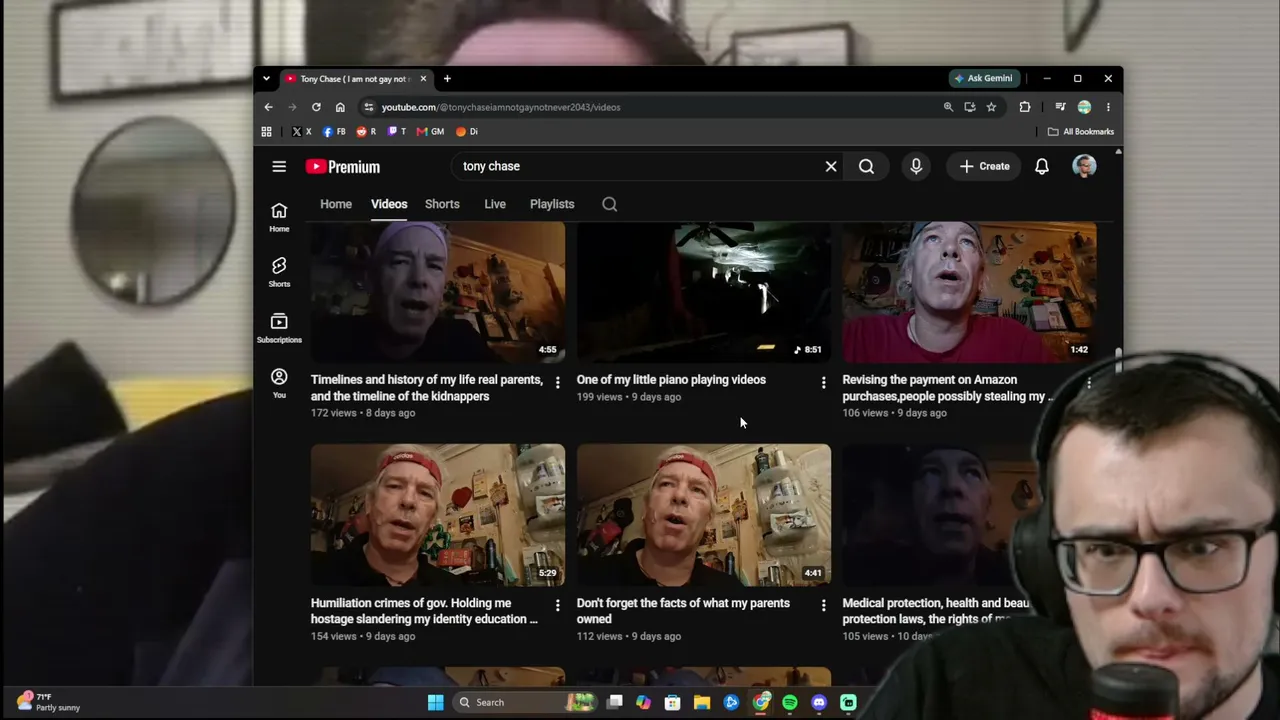Open the YouTube account avatar menu

1084,167
